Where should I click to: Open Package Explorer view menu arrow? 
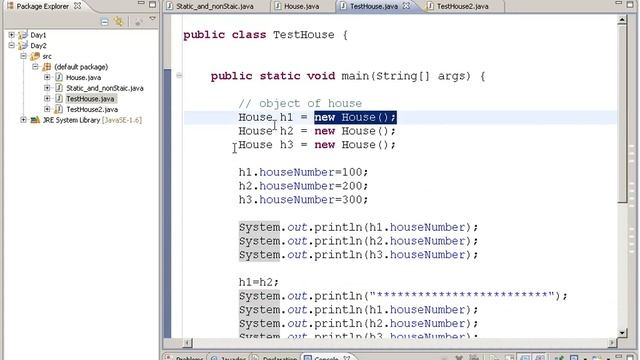153,19
